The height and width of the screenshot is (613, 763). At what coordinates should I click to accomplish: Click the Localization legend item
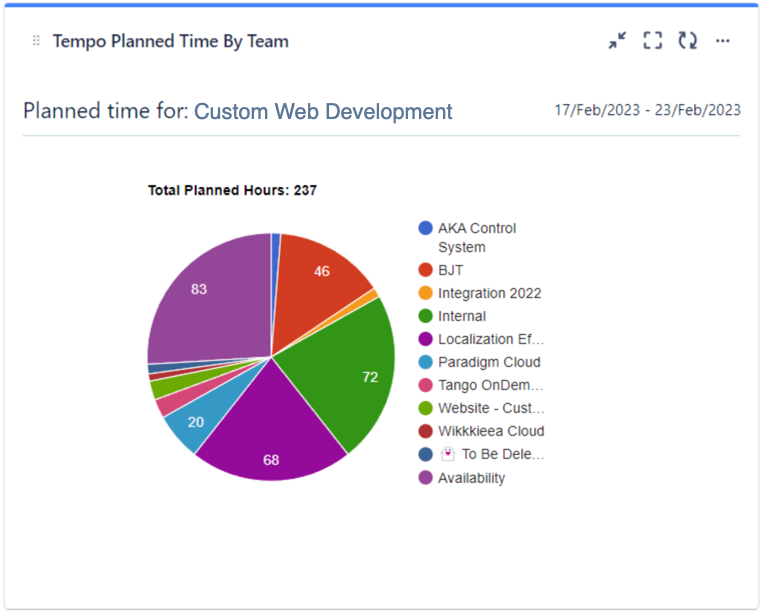click(x=490, y=339)
